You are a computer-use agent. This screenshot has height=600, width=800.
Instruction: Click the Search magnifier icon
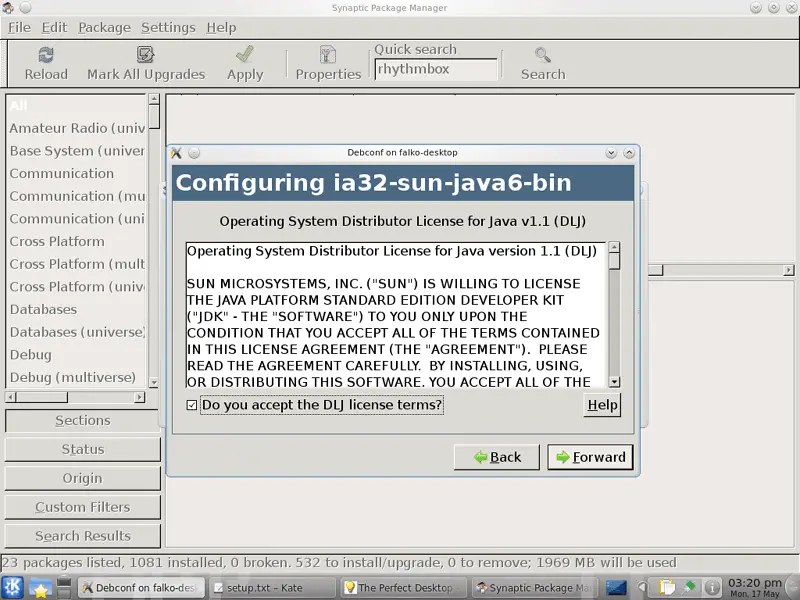click(543, 55)
